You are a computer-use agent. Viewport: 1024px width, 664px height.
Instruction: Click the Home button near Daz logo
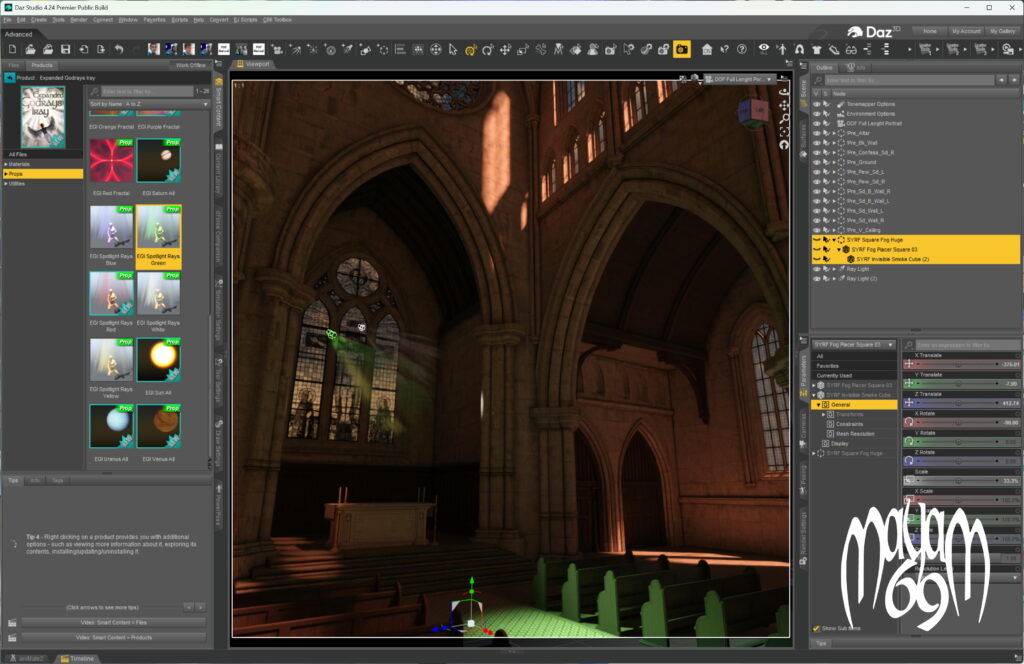click(930, 31)
